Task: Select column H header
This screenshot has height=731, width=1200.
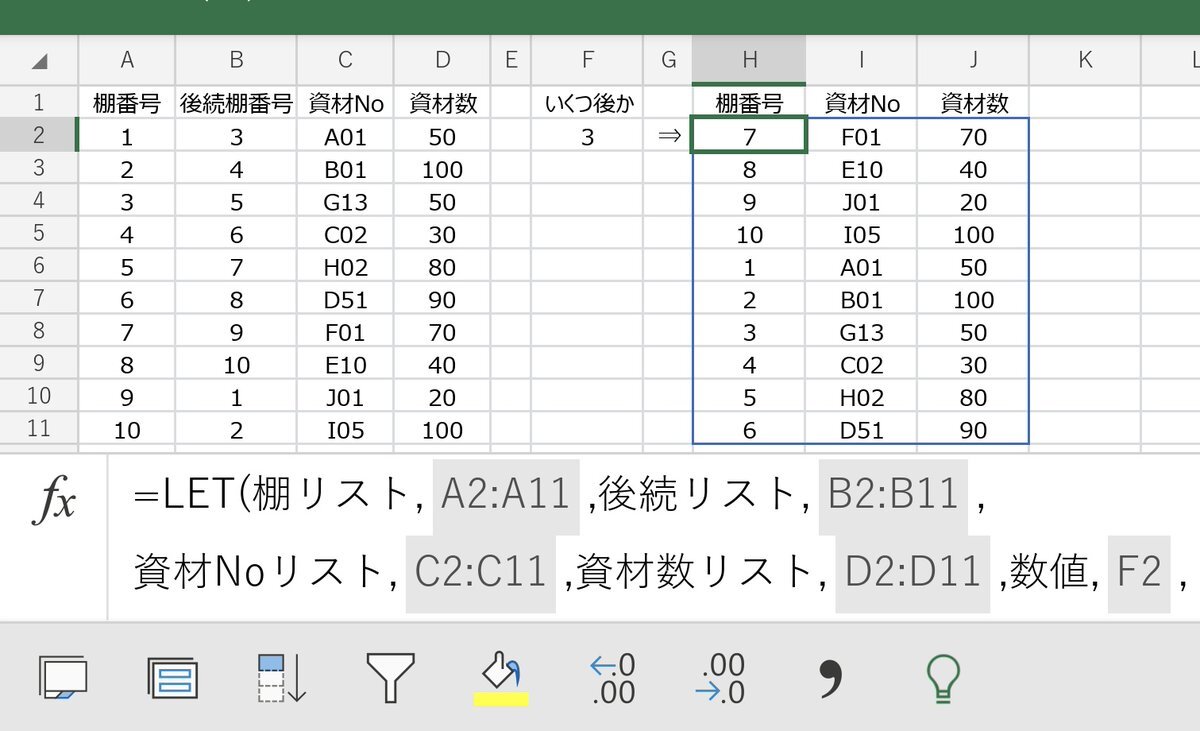Action: pyautogui.click(x=749, y=60)
